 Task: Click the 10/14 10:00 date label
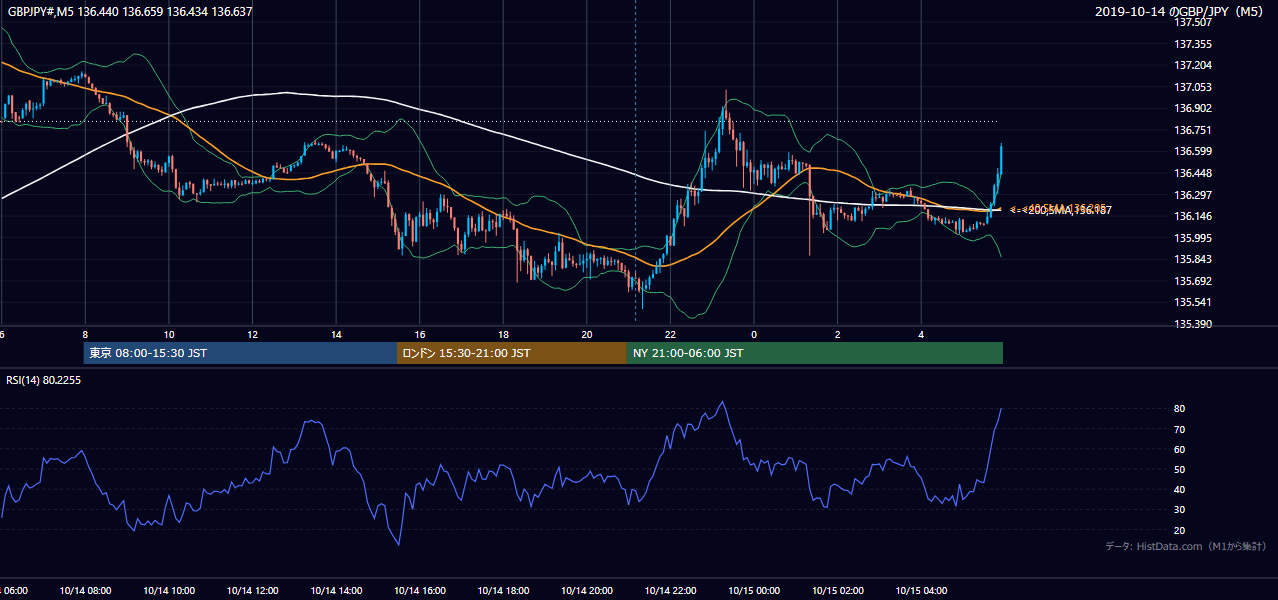(x=169, y=591)
